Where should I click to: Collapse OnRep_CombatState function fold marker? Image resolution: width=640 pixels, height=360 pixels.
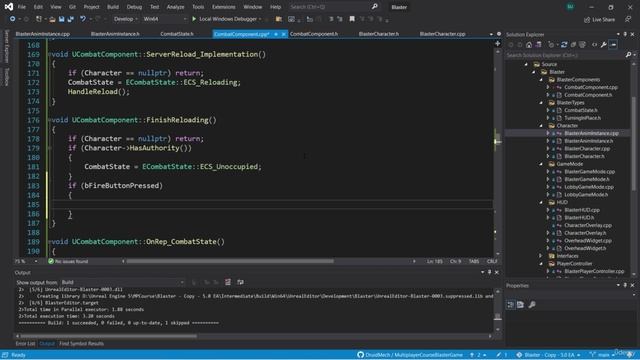click(x=49, y=242)
